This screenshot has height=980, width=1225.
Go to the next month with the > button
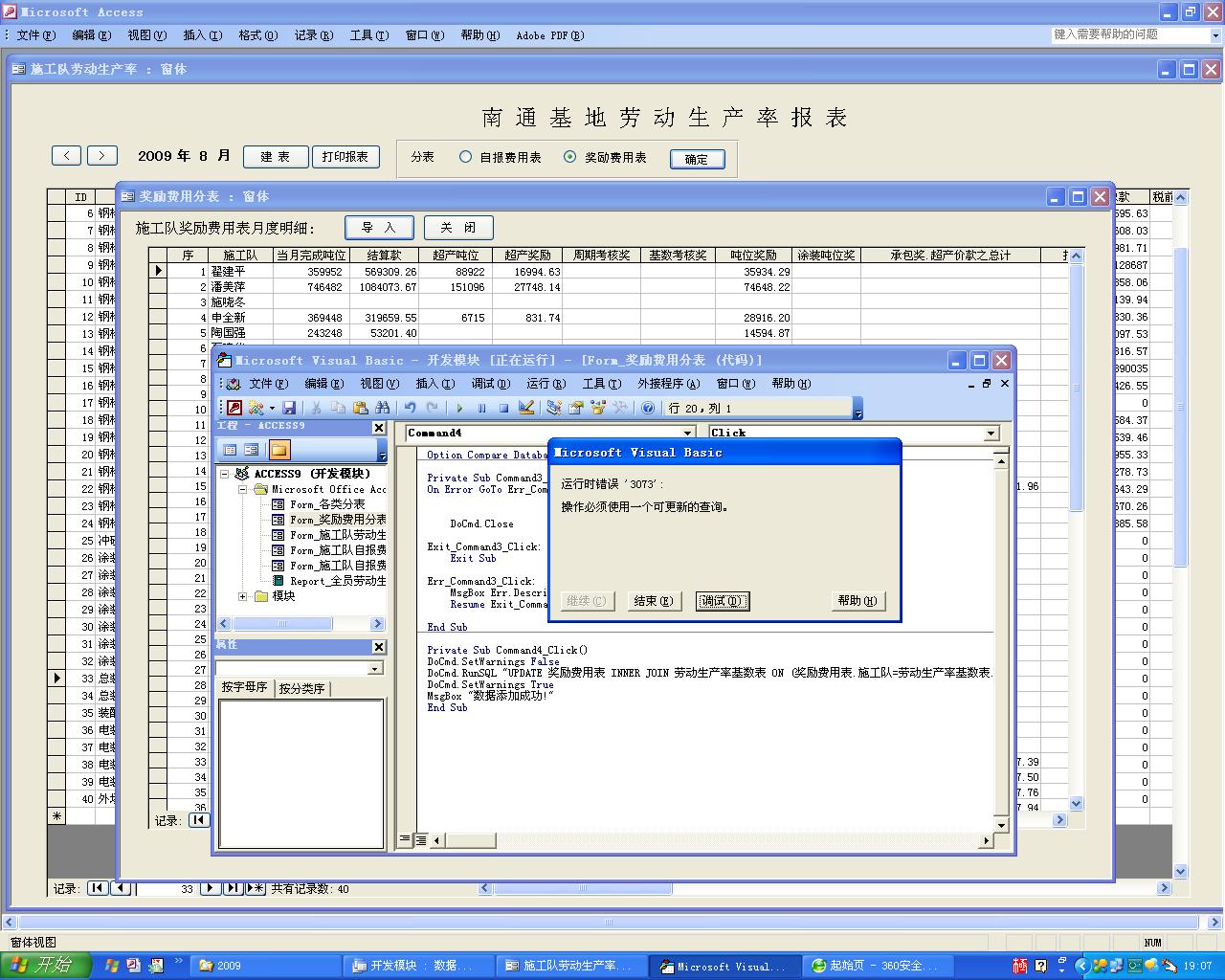pyautogui.click(x=102, y=156)
